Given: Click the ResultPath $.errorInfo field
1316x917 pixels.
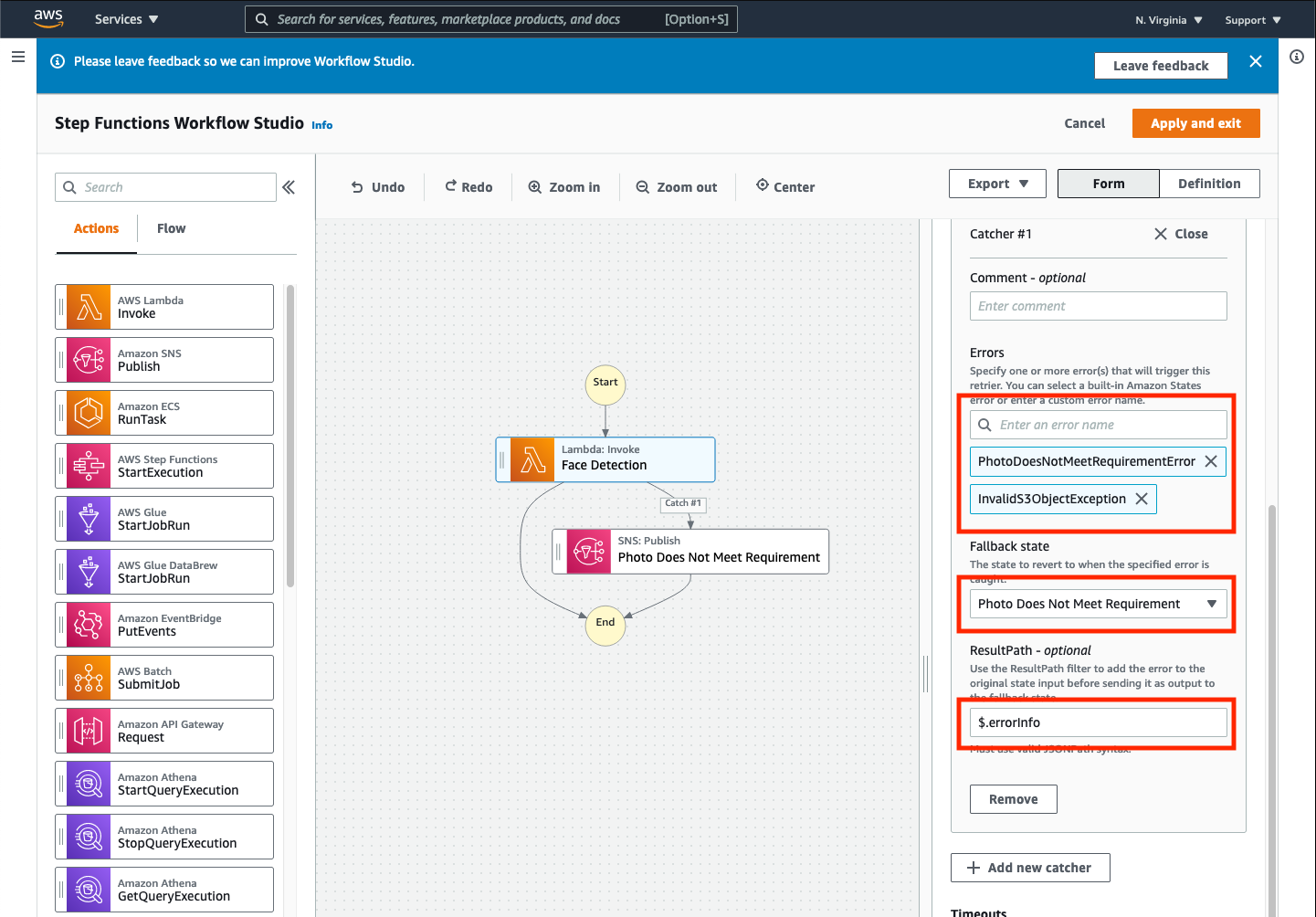Looking at the screenshot, I should 1098,722.
